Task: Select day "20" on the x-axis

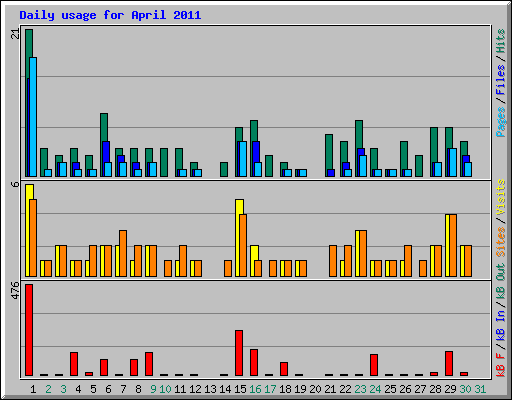Action: point(315,389)
